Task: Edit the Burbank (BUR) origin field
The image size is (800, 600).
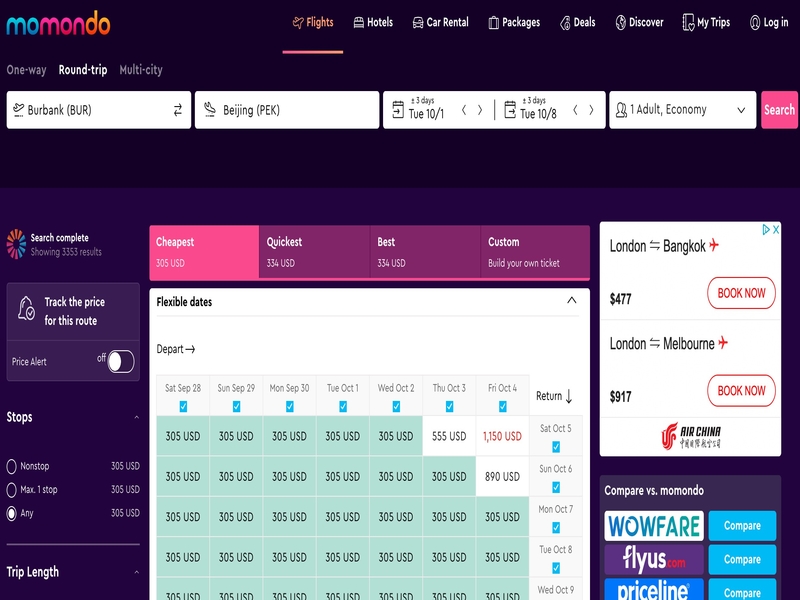Action: pyautogui.click(x=99, y=110)
